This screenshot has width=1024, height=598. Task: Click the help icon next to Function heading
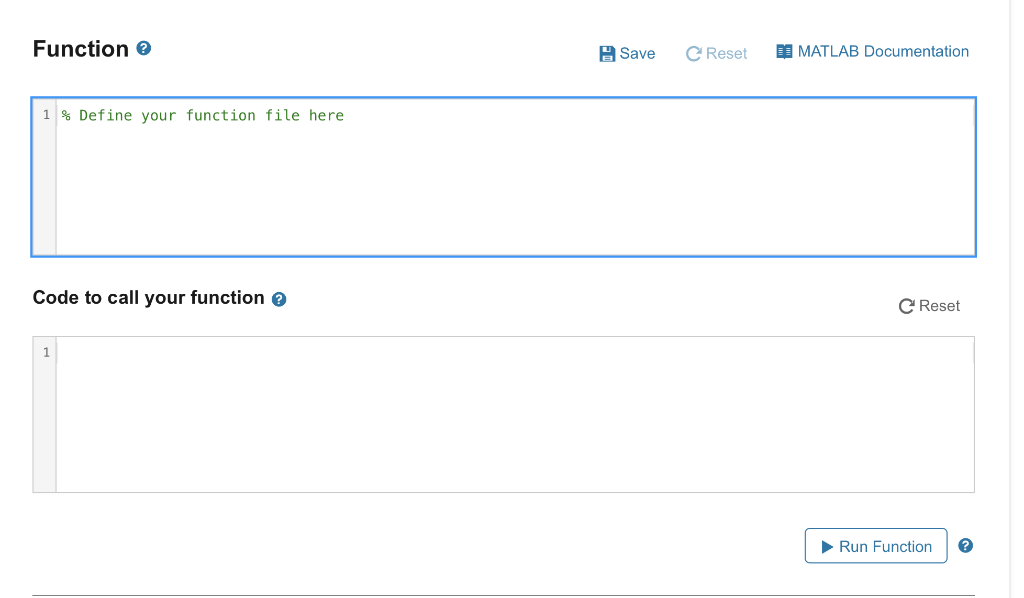click(x=143, y=48)
